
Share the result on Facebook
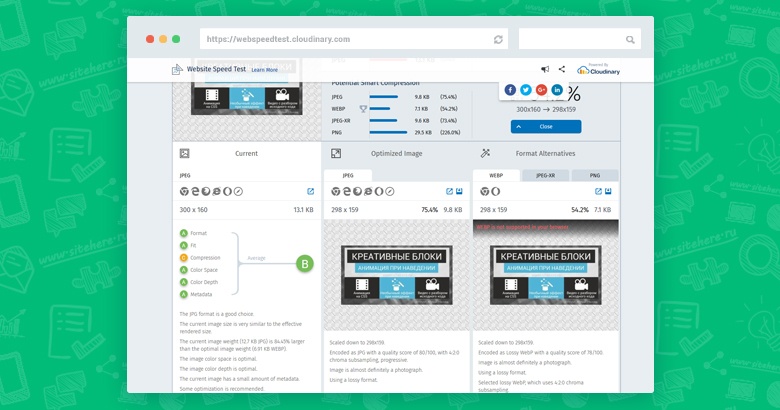pyautogui.click(x=511, y=90)
